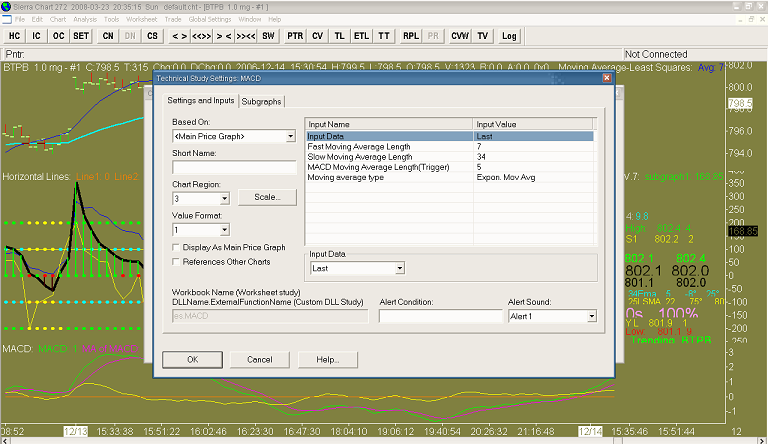Expand the Chart Region dropdown
The image size is (768, 444).
[x=224, y=198]
